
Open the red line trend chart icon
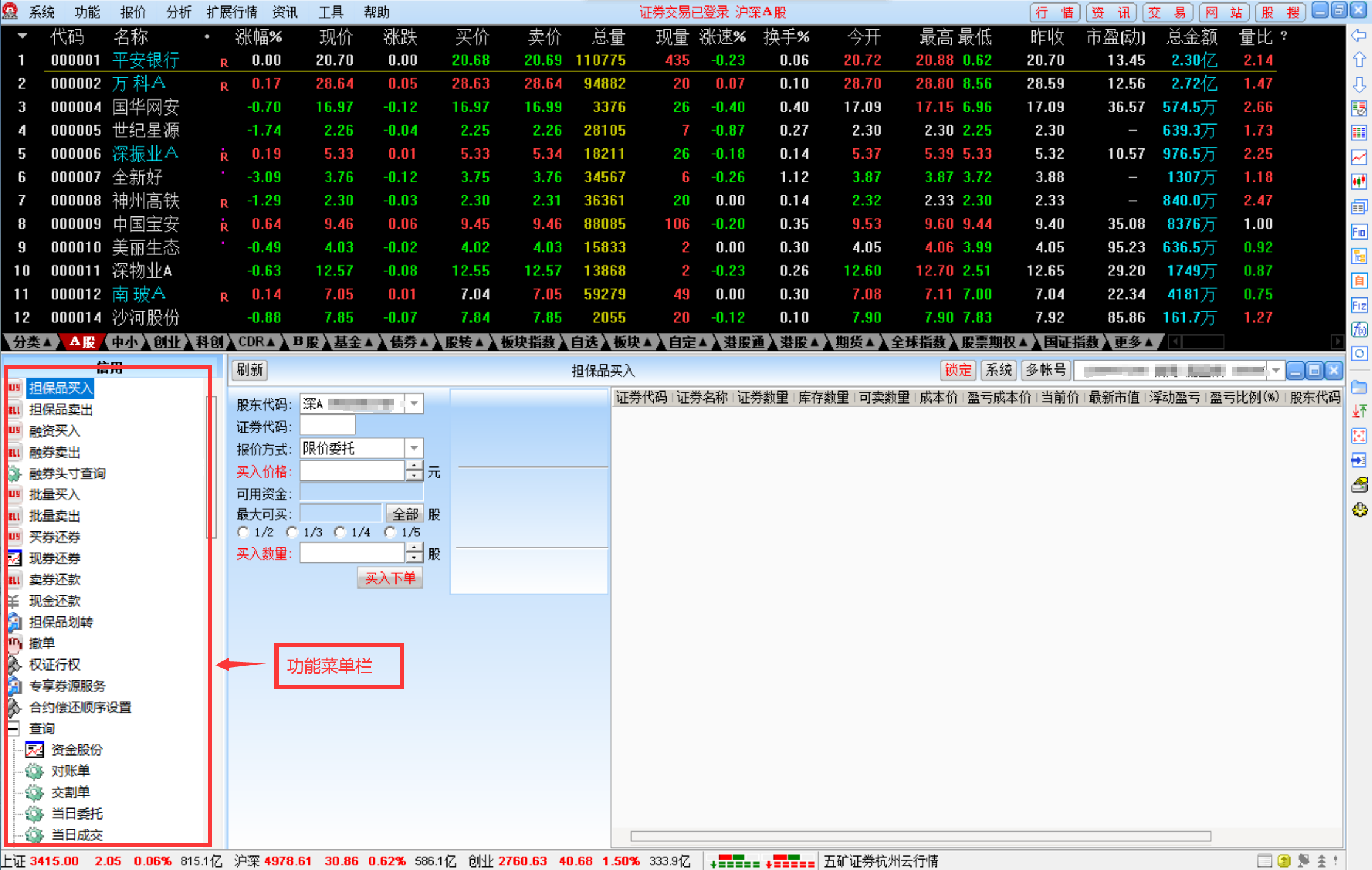[1359, 157]
